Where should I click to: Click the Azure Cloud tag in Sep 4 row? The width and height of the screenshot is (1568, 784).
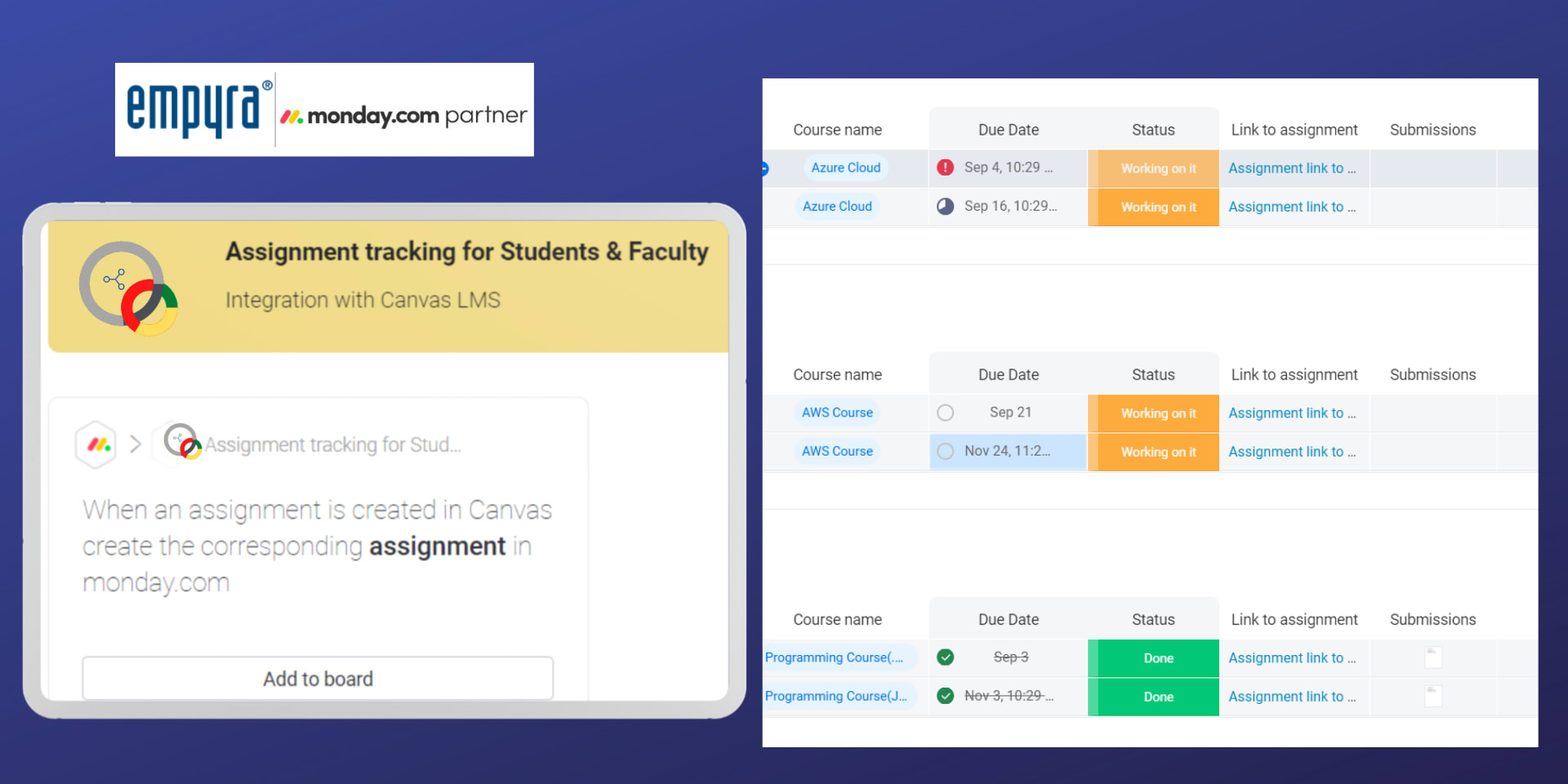coord(845,167)
